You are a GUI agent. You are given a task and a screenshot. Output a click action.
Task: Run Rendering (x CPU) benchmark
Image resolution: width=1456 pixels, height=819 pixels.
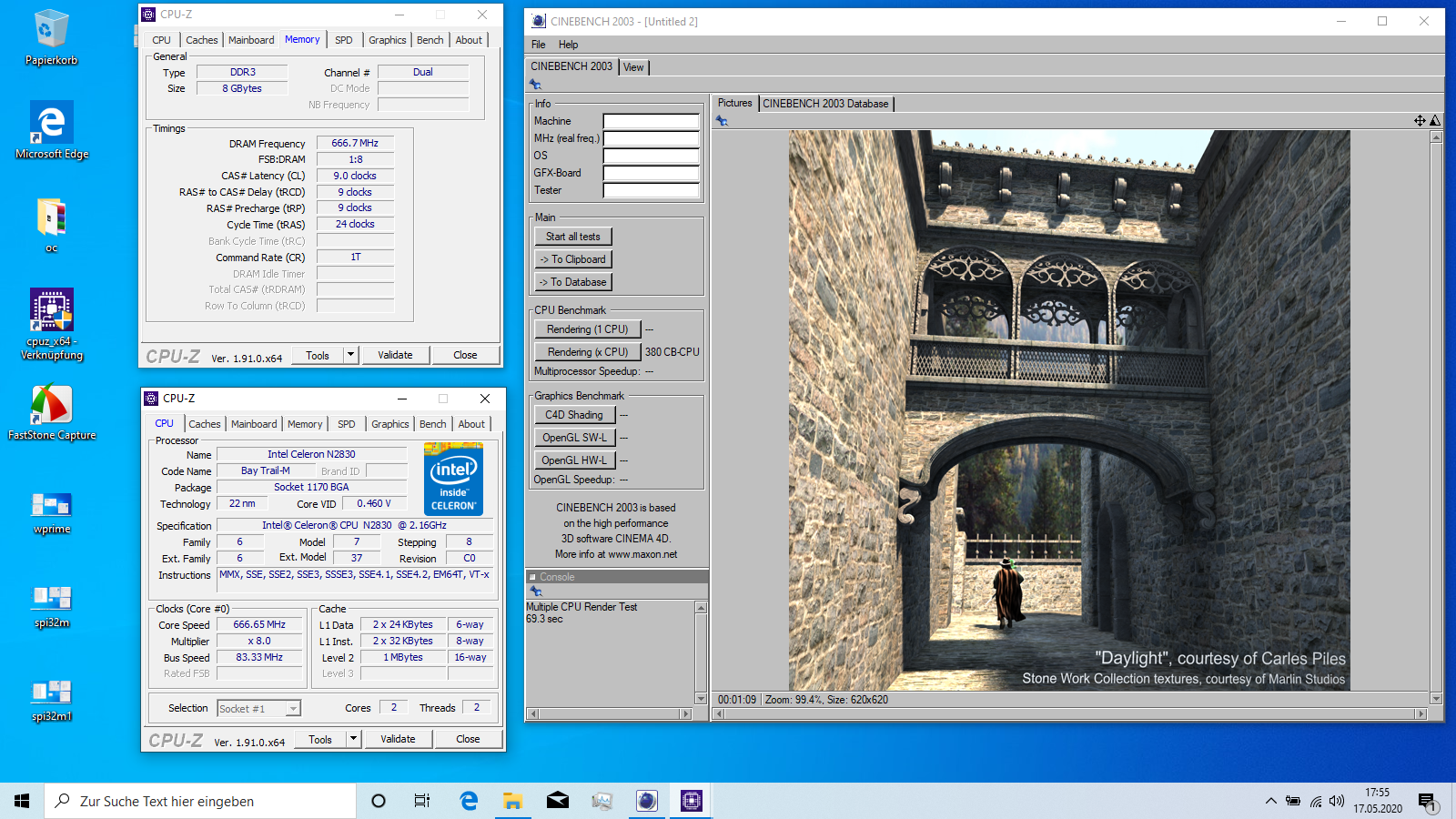pyautogui.click(x=588, y=352)
